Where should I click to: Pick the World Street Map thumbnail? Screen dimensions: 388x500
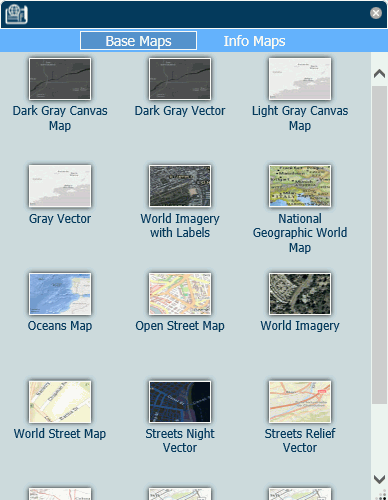coord(60,402)
